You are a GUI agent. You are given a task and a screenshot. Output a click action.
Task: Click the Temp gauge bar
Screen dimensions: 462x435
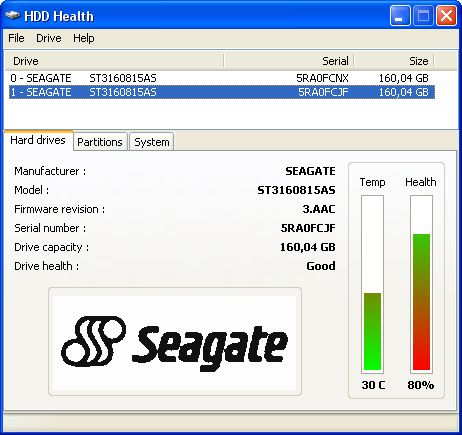(373, 284)
